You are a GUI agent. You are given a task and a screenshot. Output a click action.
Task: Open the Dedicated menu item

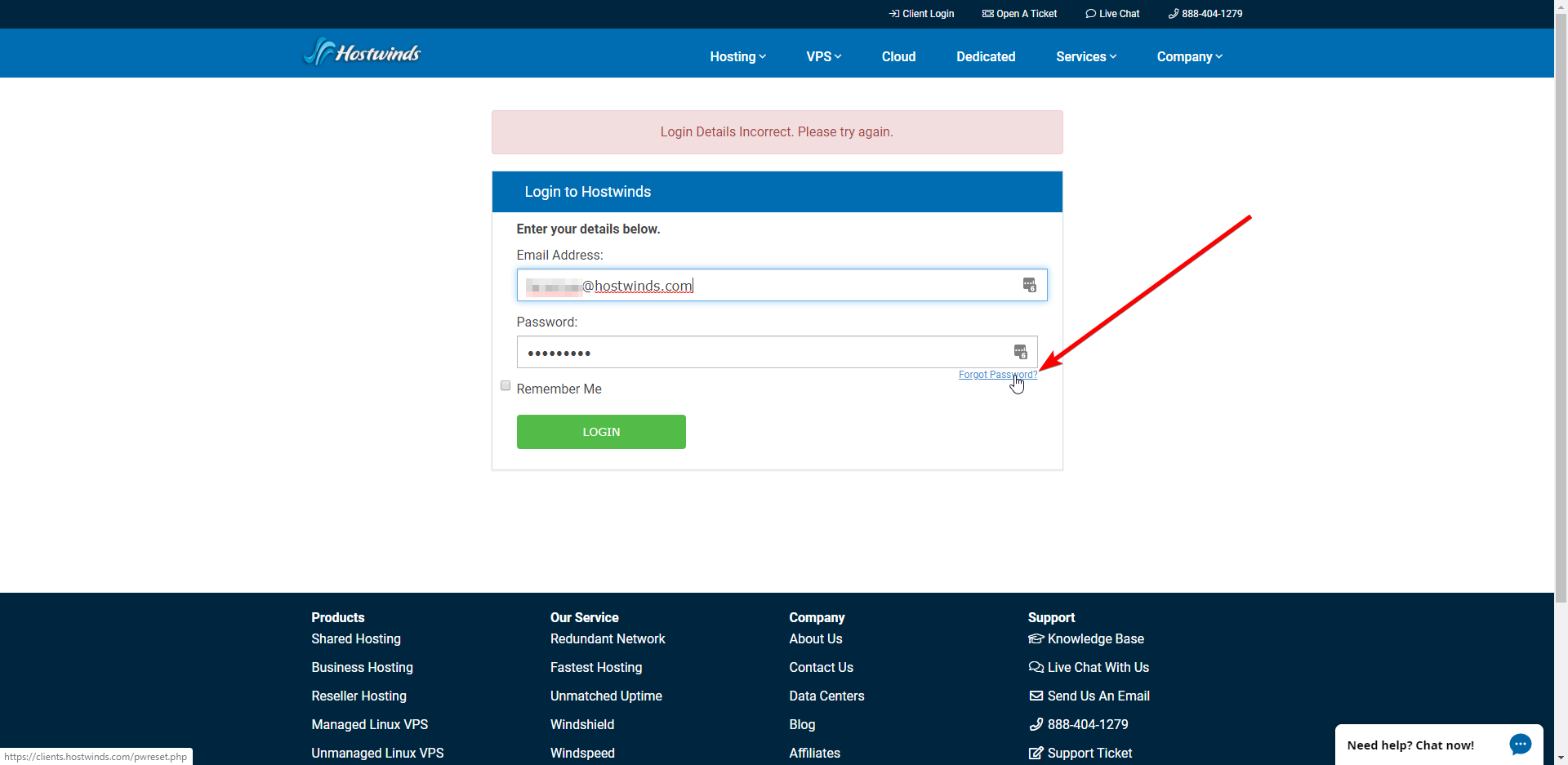pos(986,56)
